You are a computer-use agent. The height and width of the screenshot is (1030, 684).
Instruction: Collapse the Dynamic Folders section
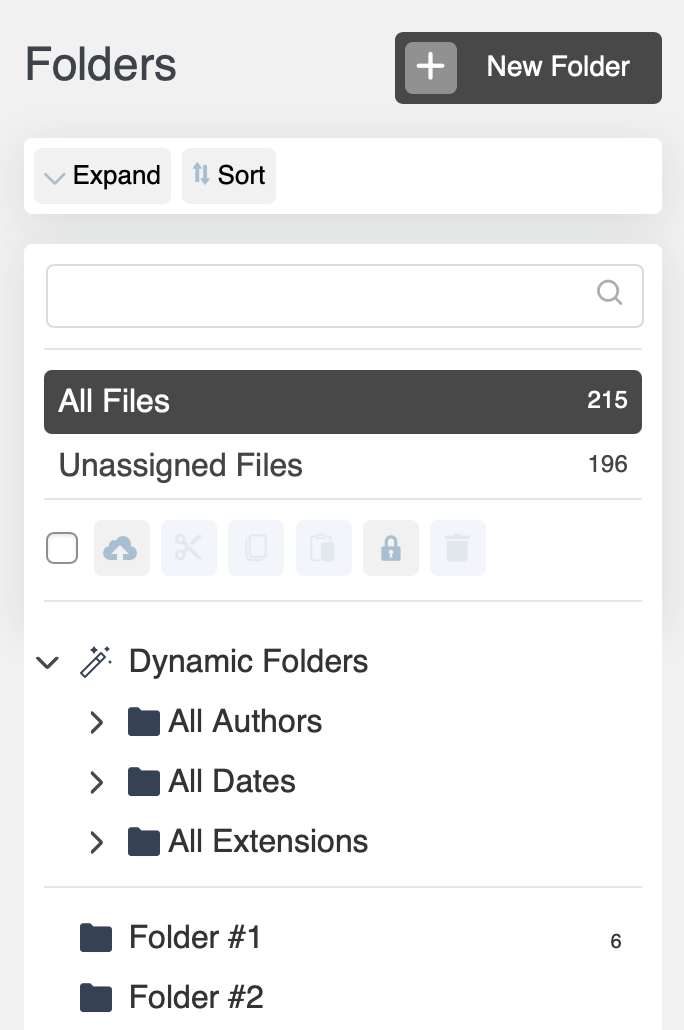(x=48, y=661)
